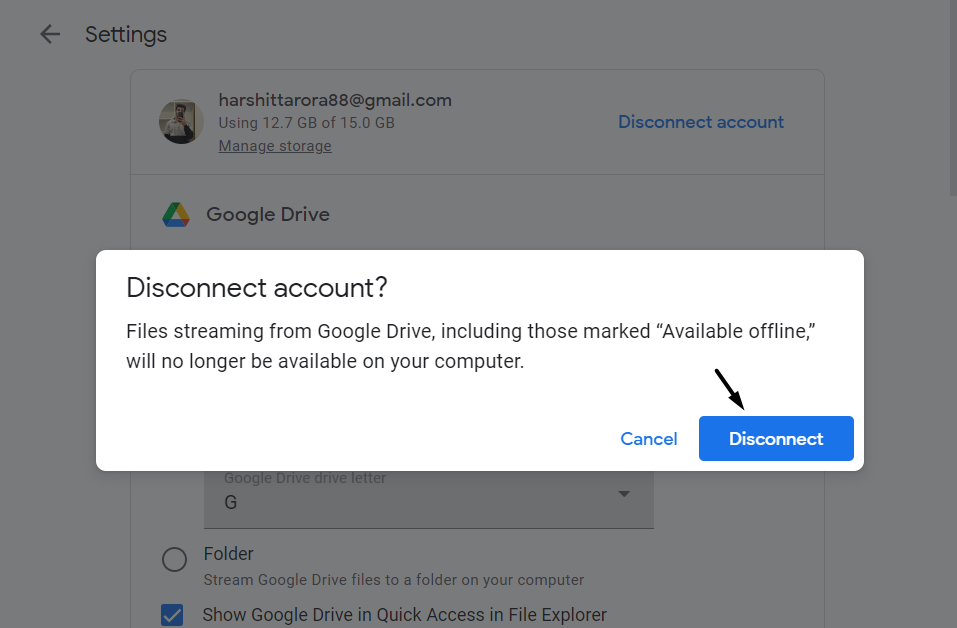Click the back arrow beside Settings
The height and width of the screenshot is (628, 957).
49,35
